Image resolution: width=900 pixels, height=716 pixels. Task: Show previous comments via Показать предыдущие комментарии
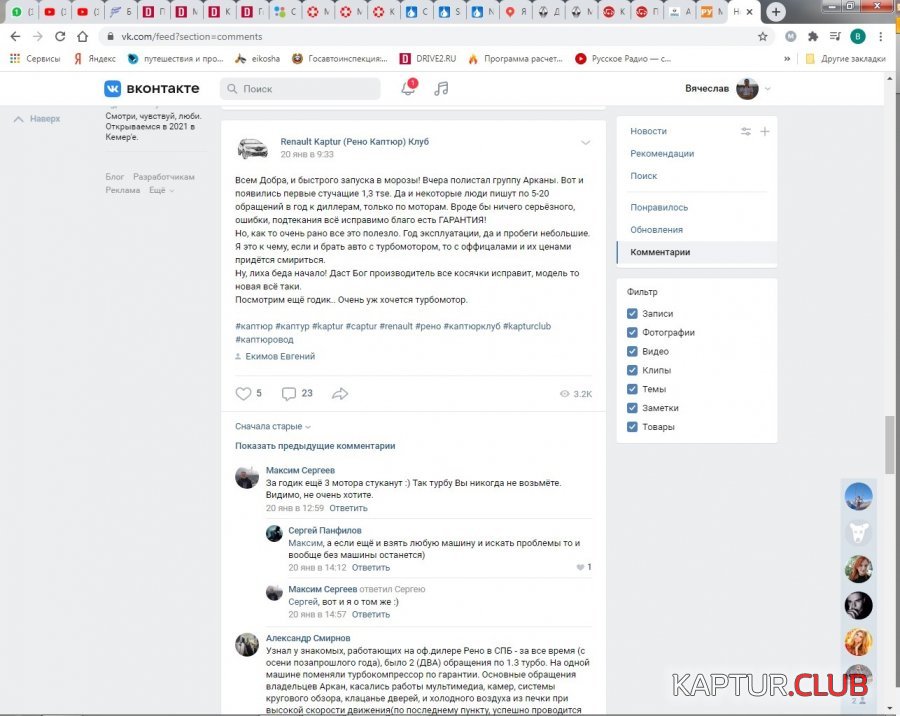pos(315,446)
